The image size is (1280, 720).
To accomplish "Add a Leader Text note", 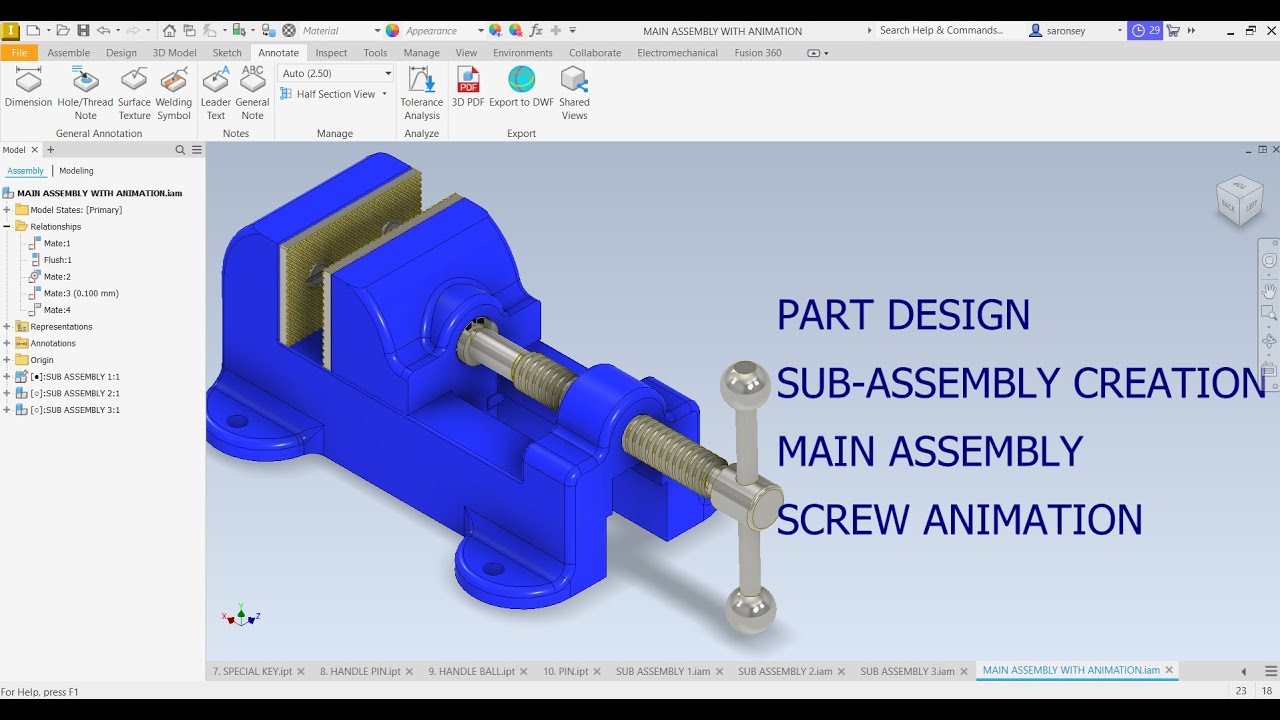I will click(x=216, y=93).
